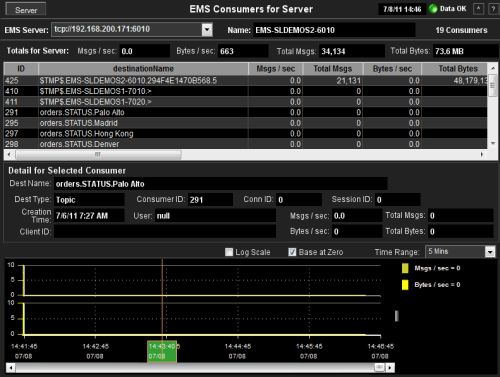Click the Bytes / sec 663 value
This screenshot has width=500, height=377.
pyautogui.click(x=243, y=51)
